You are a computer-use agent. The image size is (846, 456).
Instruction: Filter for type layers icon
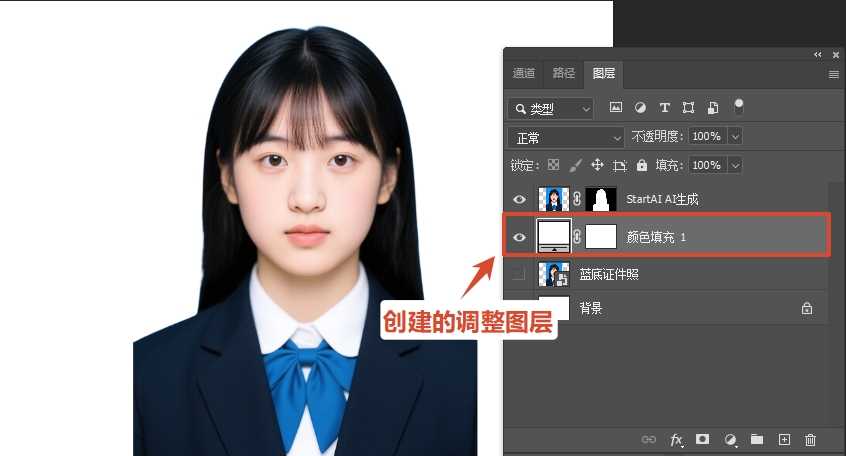(665, 107)
